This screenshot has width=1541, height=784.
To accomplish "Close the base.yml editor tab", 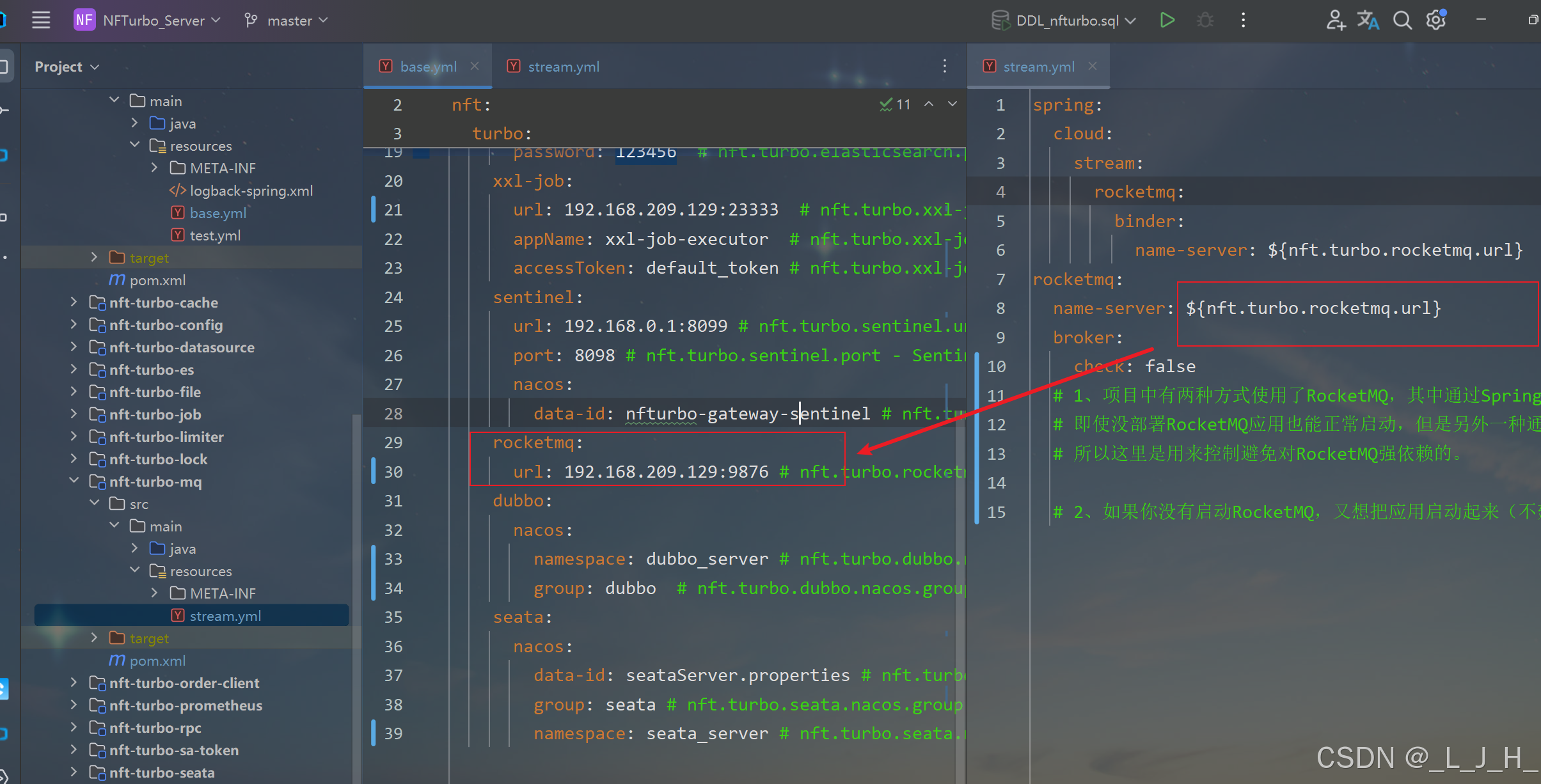I will [475, 67].
